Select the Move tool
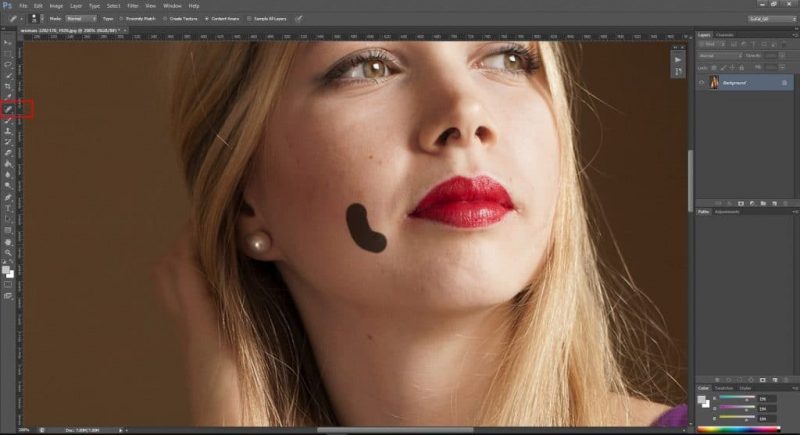The image size is (800, 435). [x=8, y=43]
